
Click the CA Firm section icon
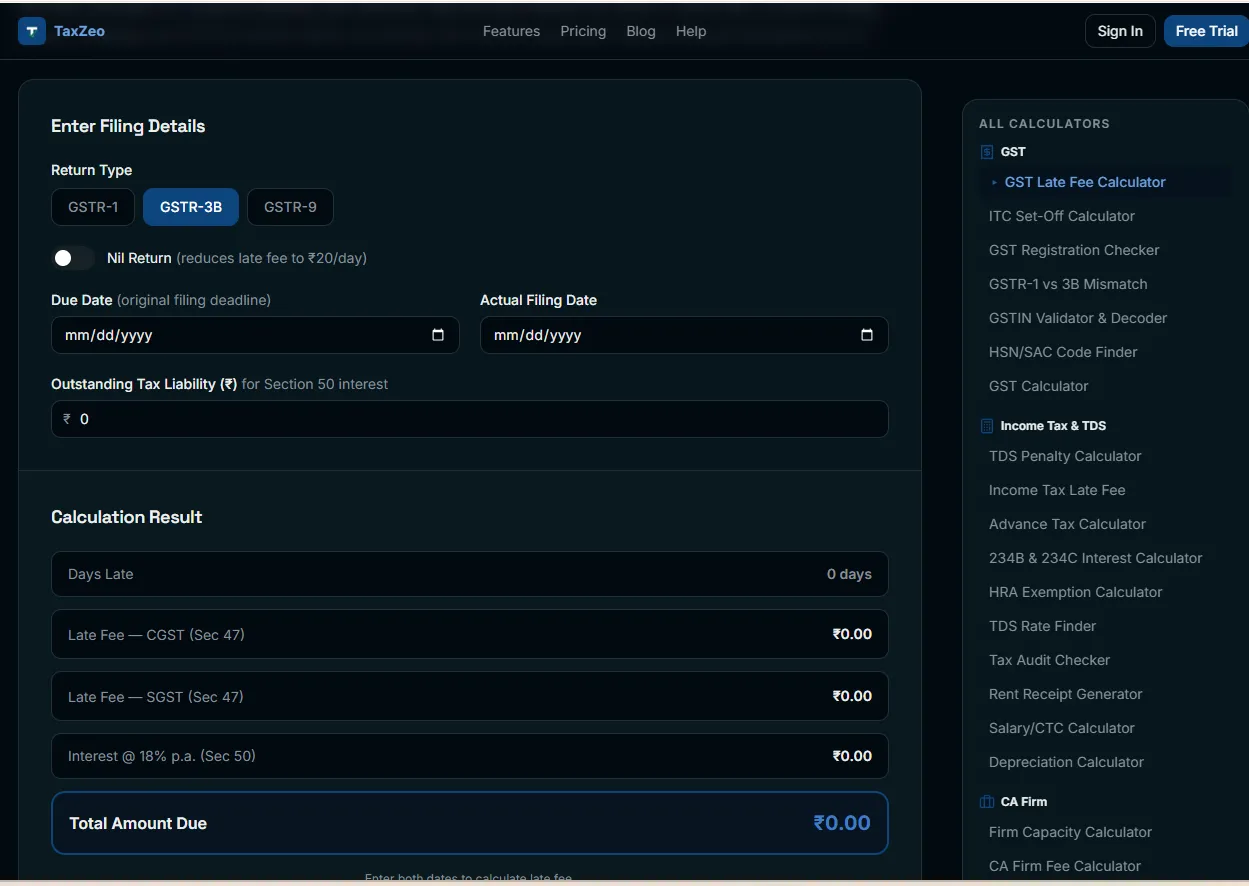pos(987,802)
